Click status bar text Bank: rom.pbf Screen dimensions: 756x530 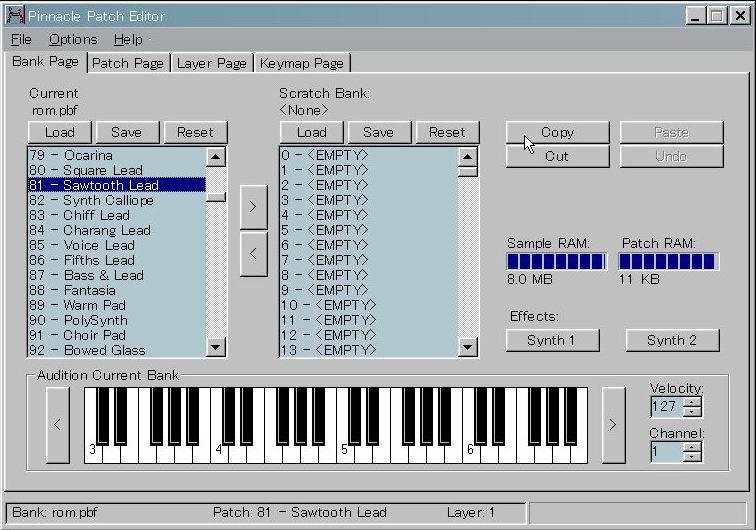(54, 512)
